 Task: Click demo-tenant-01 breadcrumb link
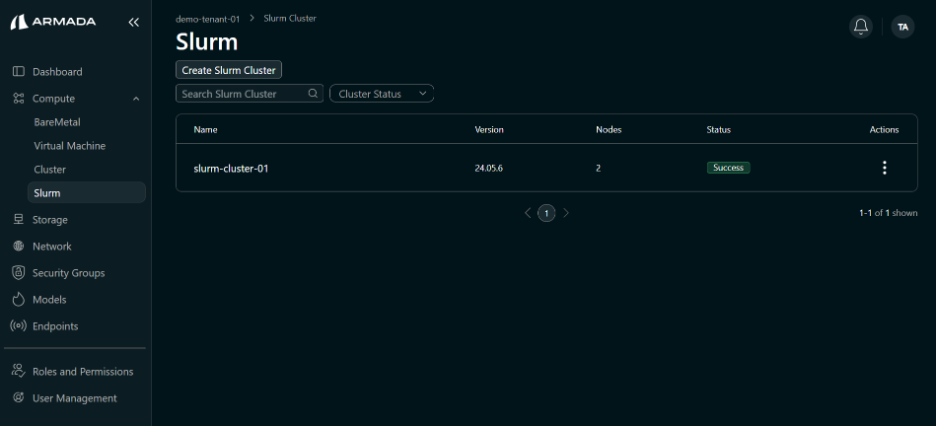pos(208,18)
